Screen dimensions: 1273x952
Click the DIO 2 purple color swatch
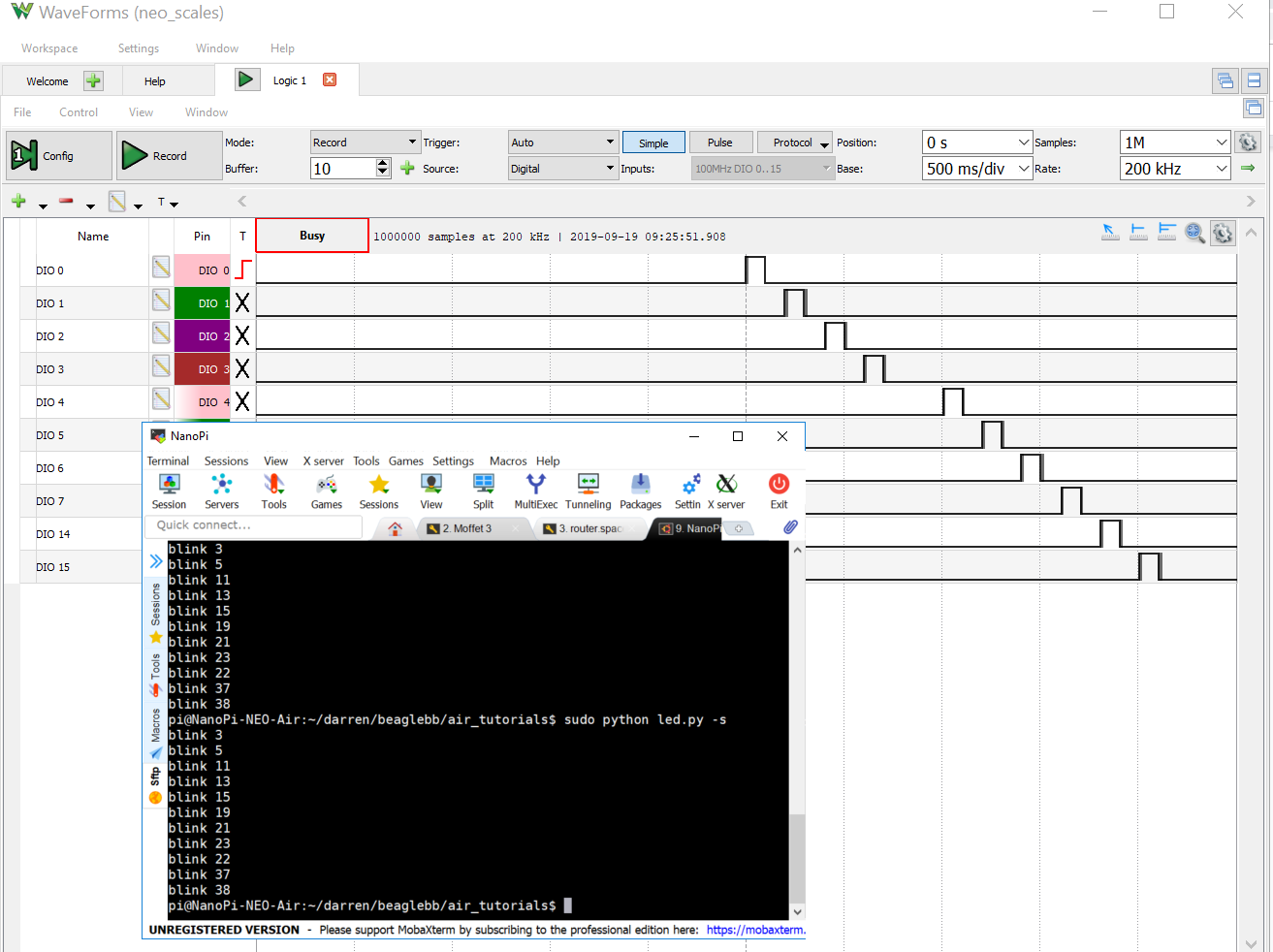202,336
